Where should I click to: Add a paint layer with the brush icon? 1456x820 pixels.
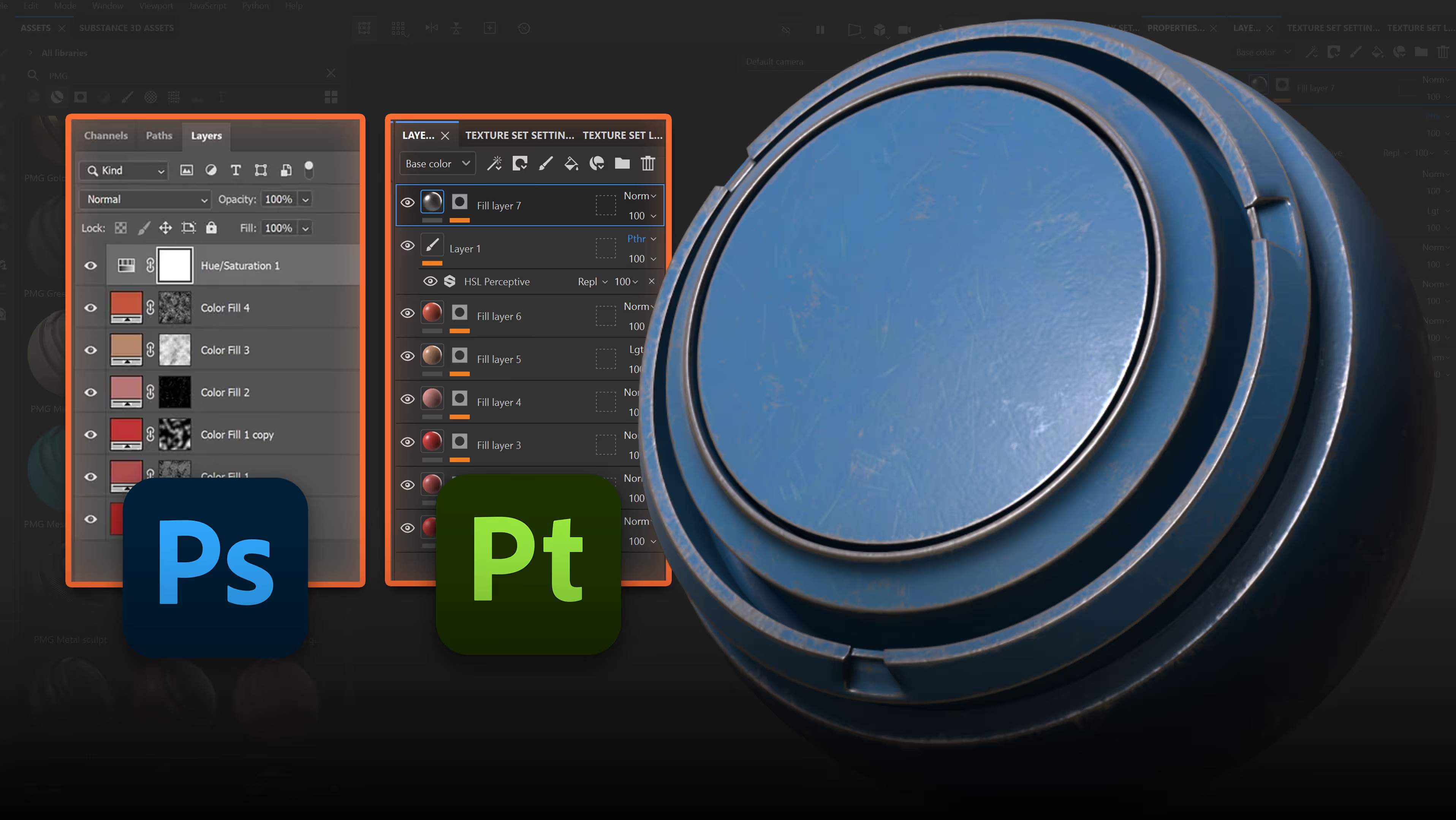(x=545, y=163)
